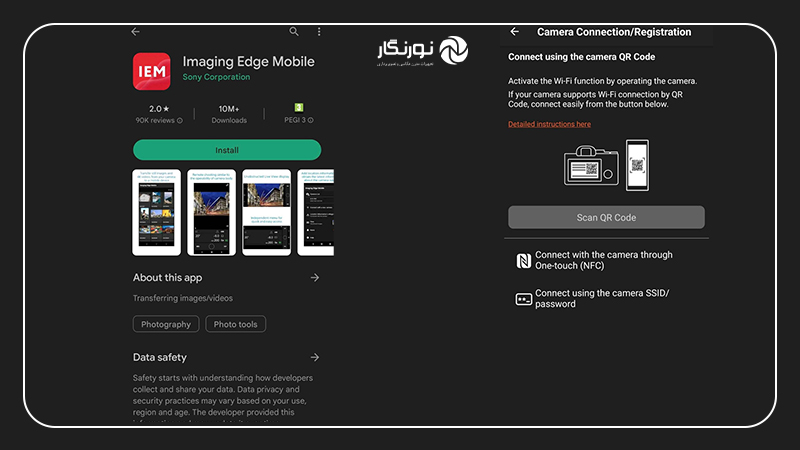Image resolution: width=800 pixels, height=450 pixels.
Task: Go back from the Play Store app page
Action: 135,32
